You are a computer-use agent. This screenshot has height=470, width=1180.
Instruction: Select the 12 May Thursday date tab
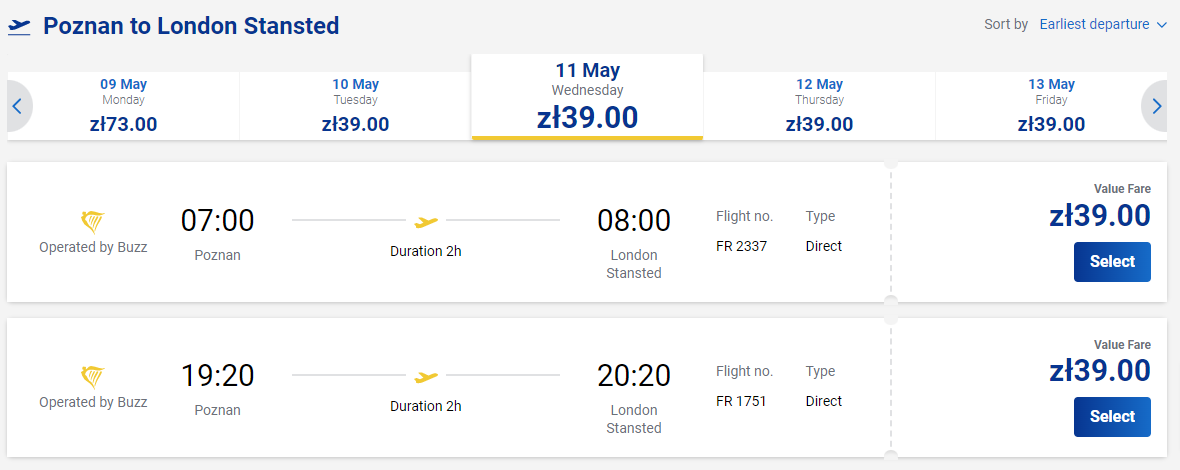pos(819,106)
